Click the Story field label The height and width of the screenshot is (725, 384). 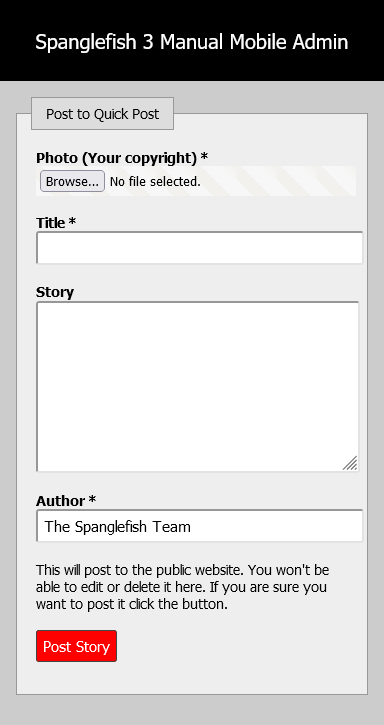[x=55, y=292]
